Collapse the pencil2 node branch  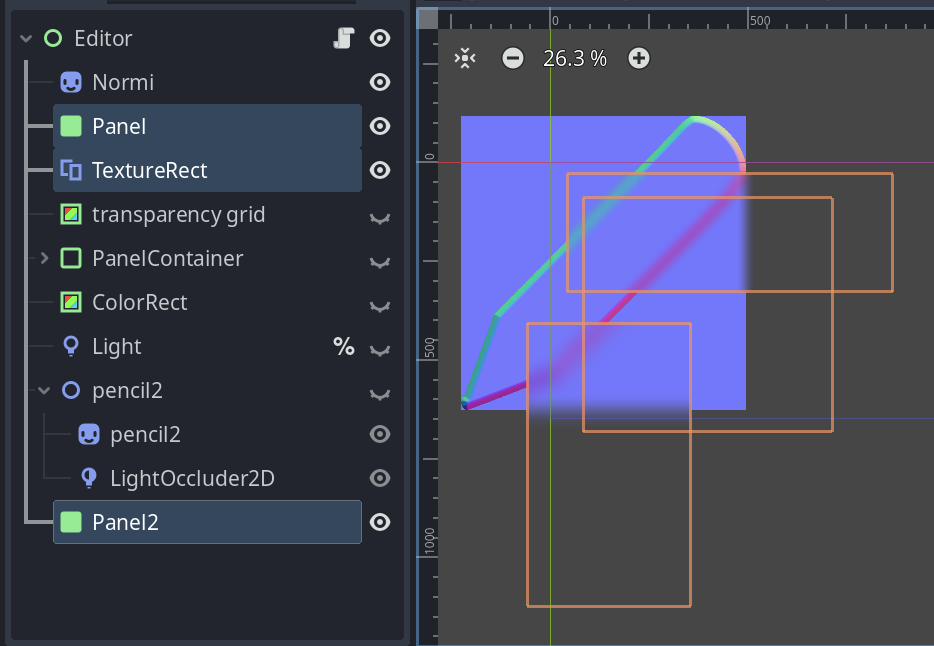coord(42,390)
